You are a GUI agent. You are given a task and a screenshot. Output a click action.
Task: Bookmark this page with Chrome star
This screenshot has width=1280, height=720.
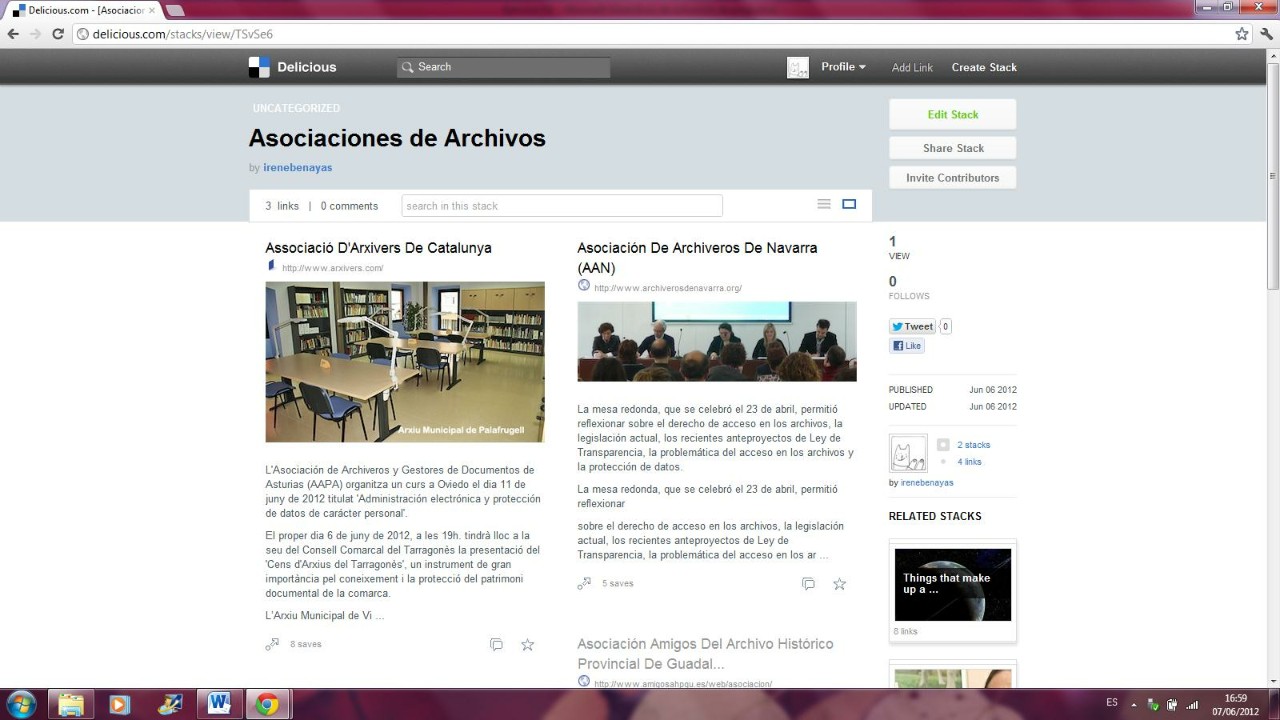coord(1241,34)
